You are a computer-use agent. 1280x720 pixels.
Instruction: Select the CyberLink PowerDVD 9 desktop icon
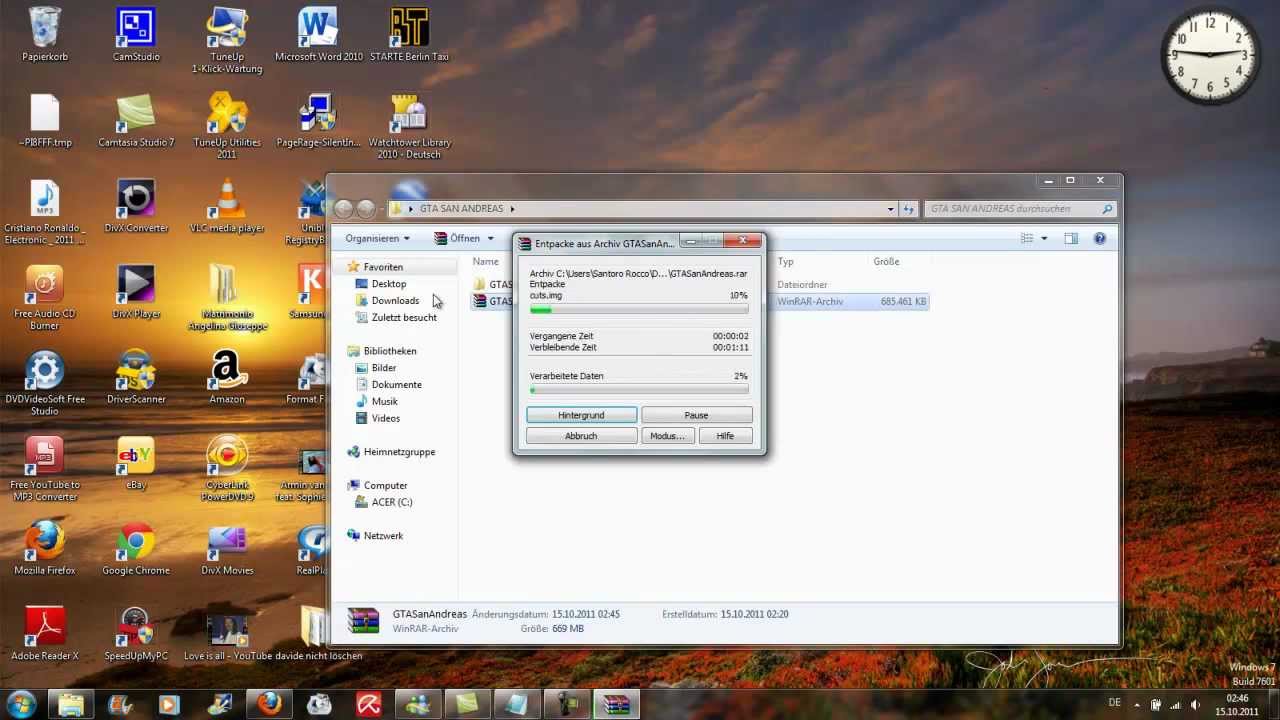pyautogui.click(x=227, y=469)
